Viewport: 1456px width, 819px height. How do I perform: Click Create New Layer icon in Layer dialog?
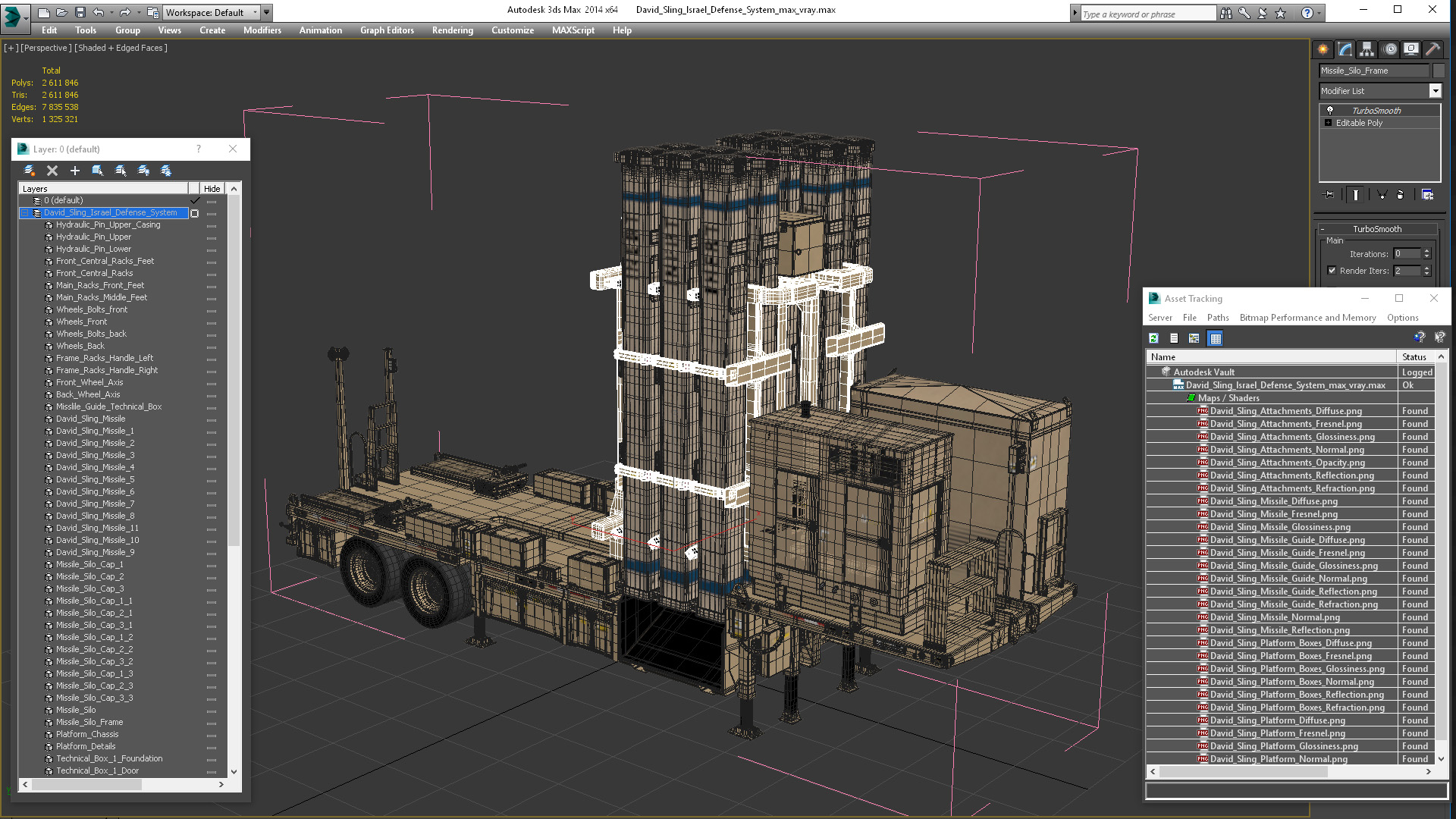tap(29, 171)
